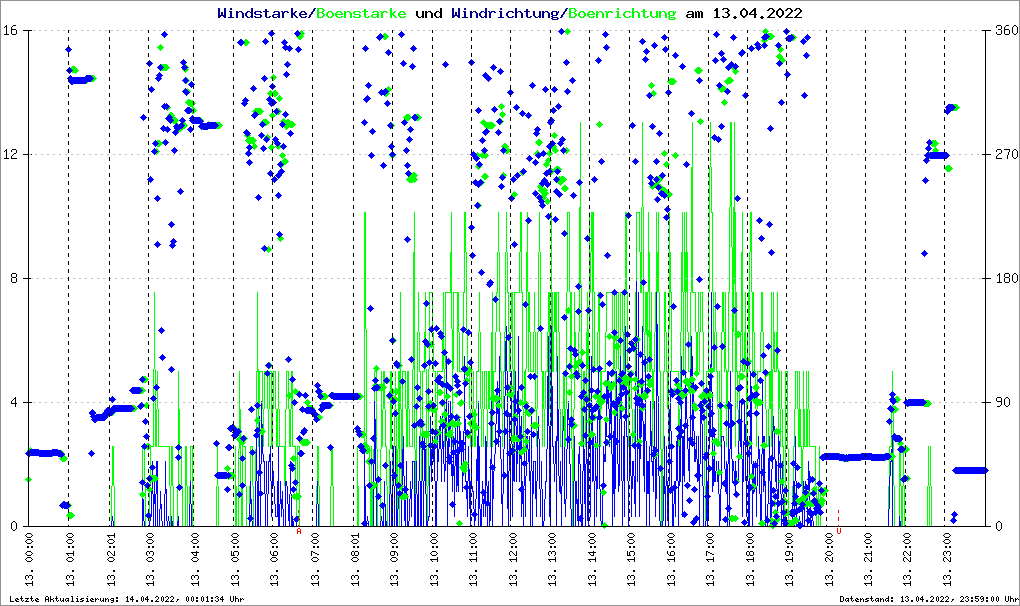Click the 'Datenstand' footer text
The height and width of the screenshot is (606, 1020).
click(928, 599)
